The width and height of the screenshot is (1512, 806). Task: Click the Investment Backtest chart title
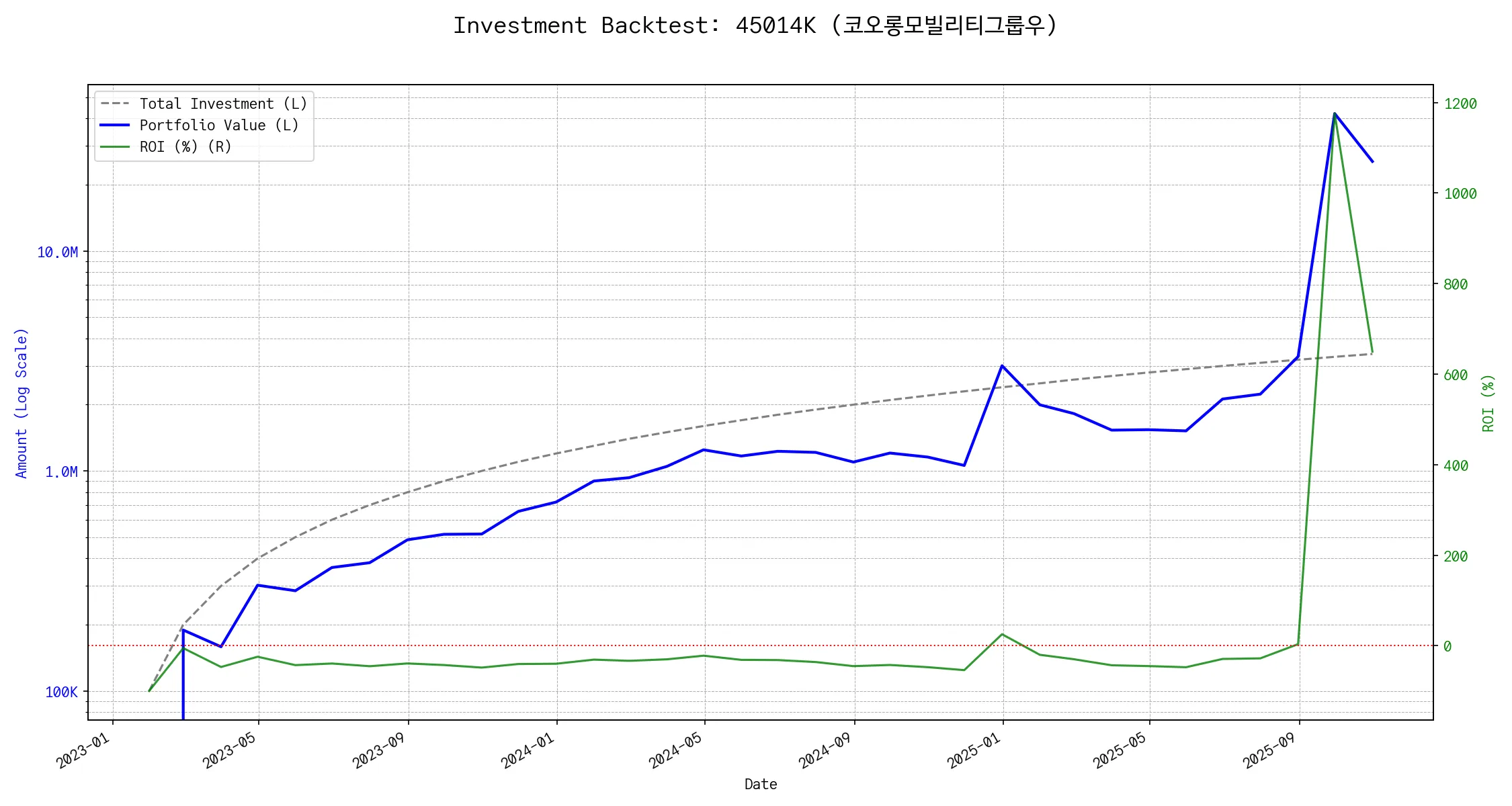click(x=755, y=26)
